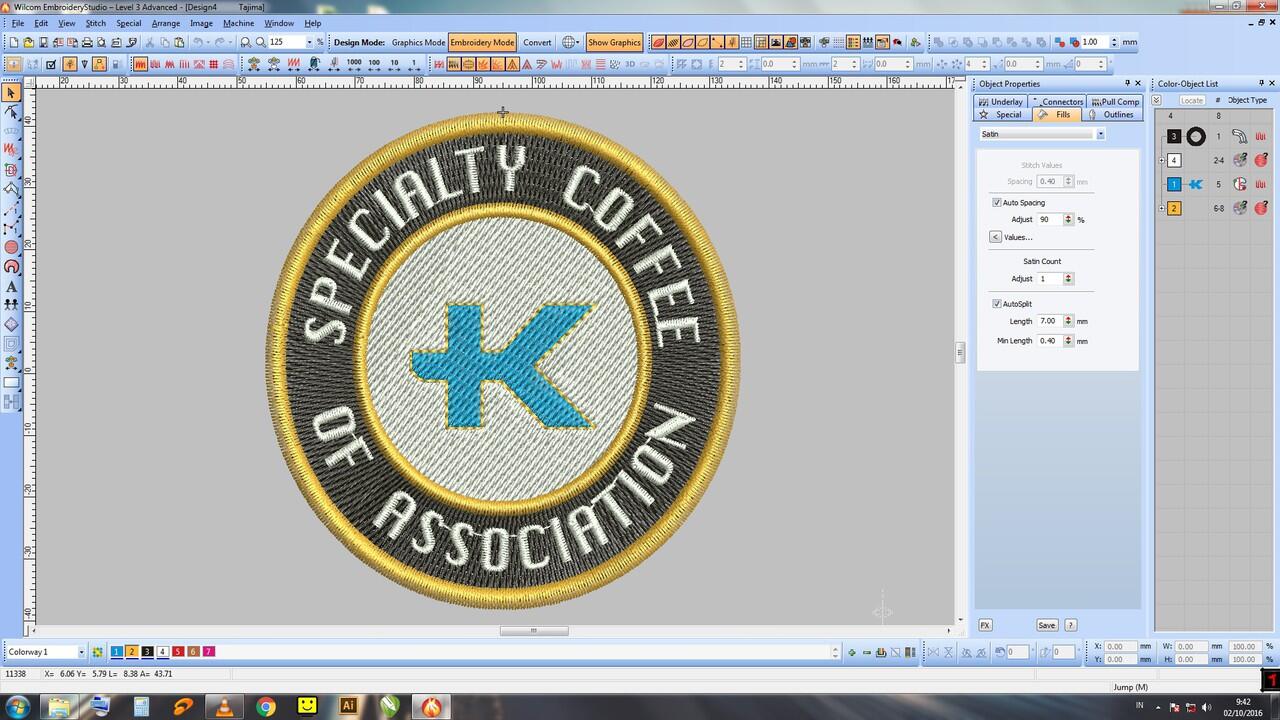
Task: Open the Arrange menu
Action: [166, 23]
